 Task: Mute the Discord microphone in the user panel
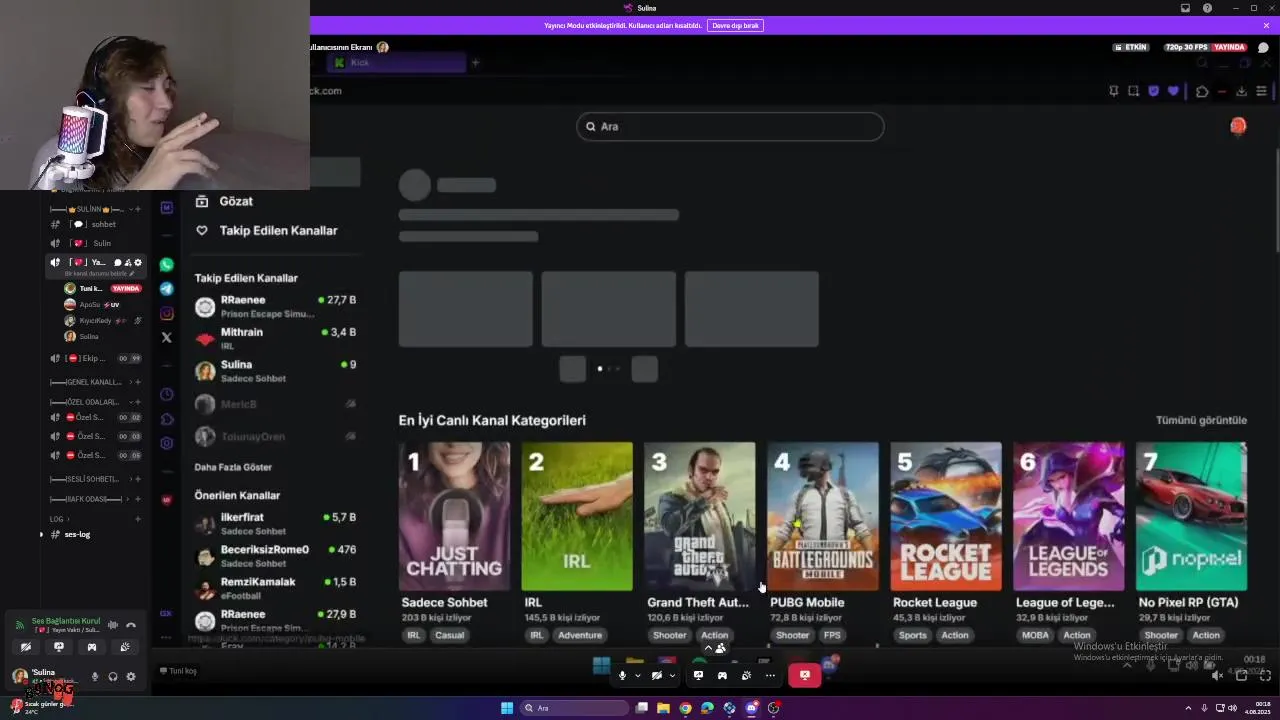[95, 677]
